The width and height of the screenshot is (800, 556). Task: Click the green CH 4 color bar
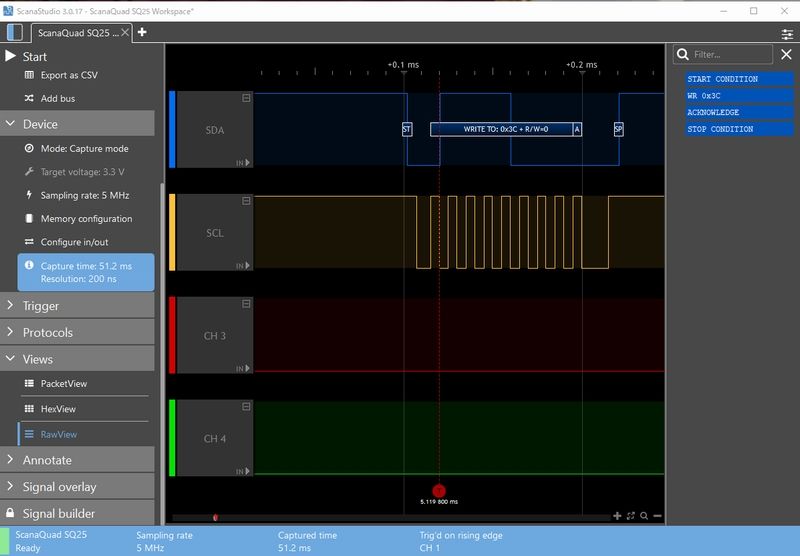(x=172, y=438)
